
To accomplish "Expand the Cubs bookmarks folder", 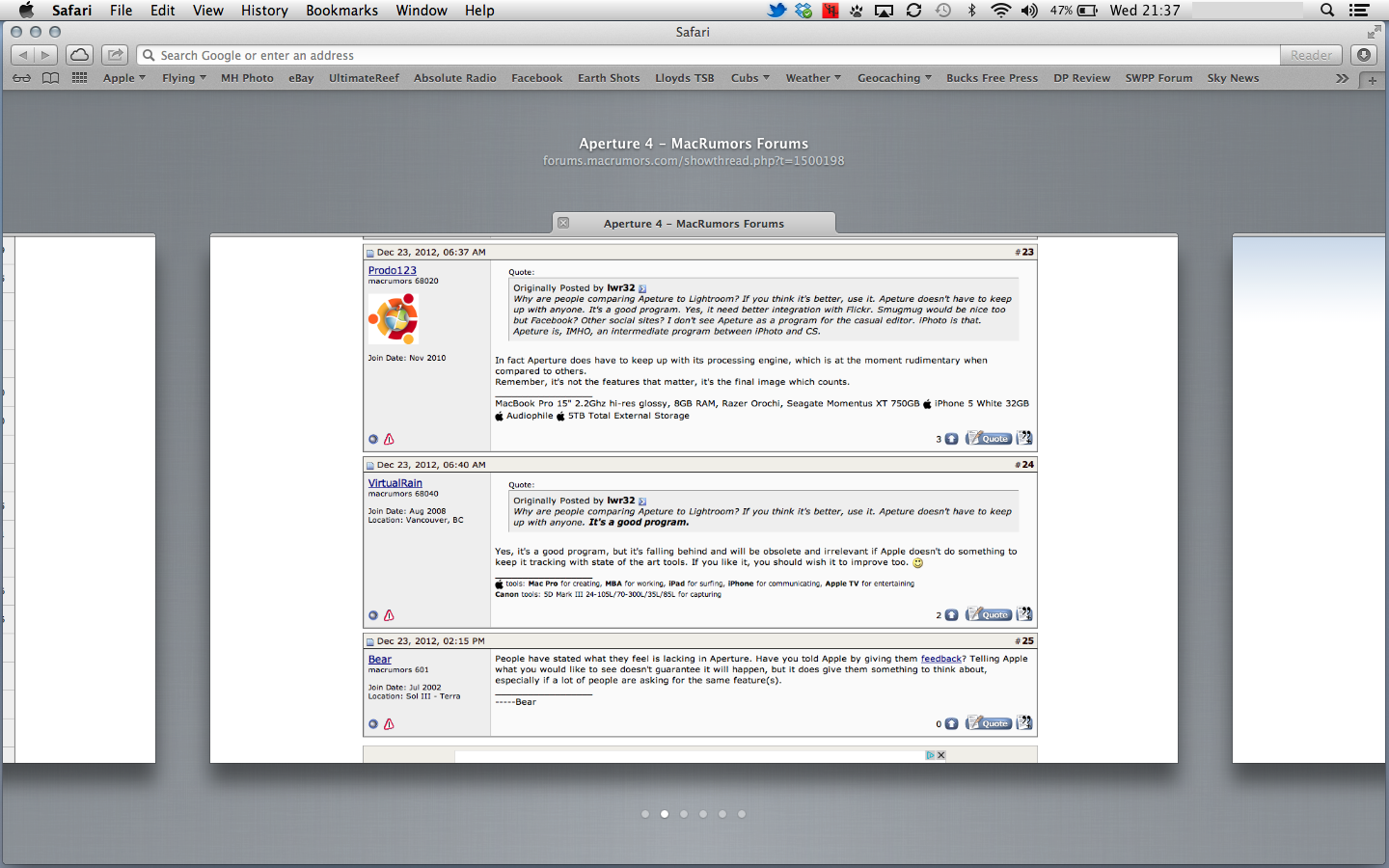I will (750, 78).
